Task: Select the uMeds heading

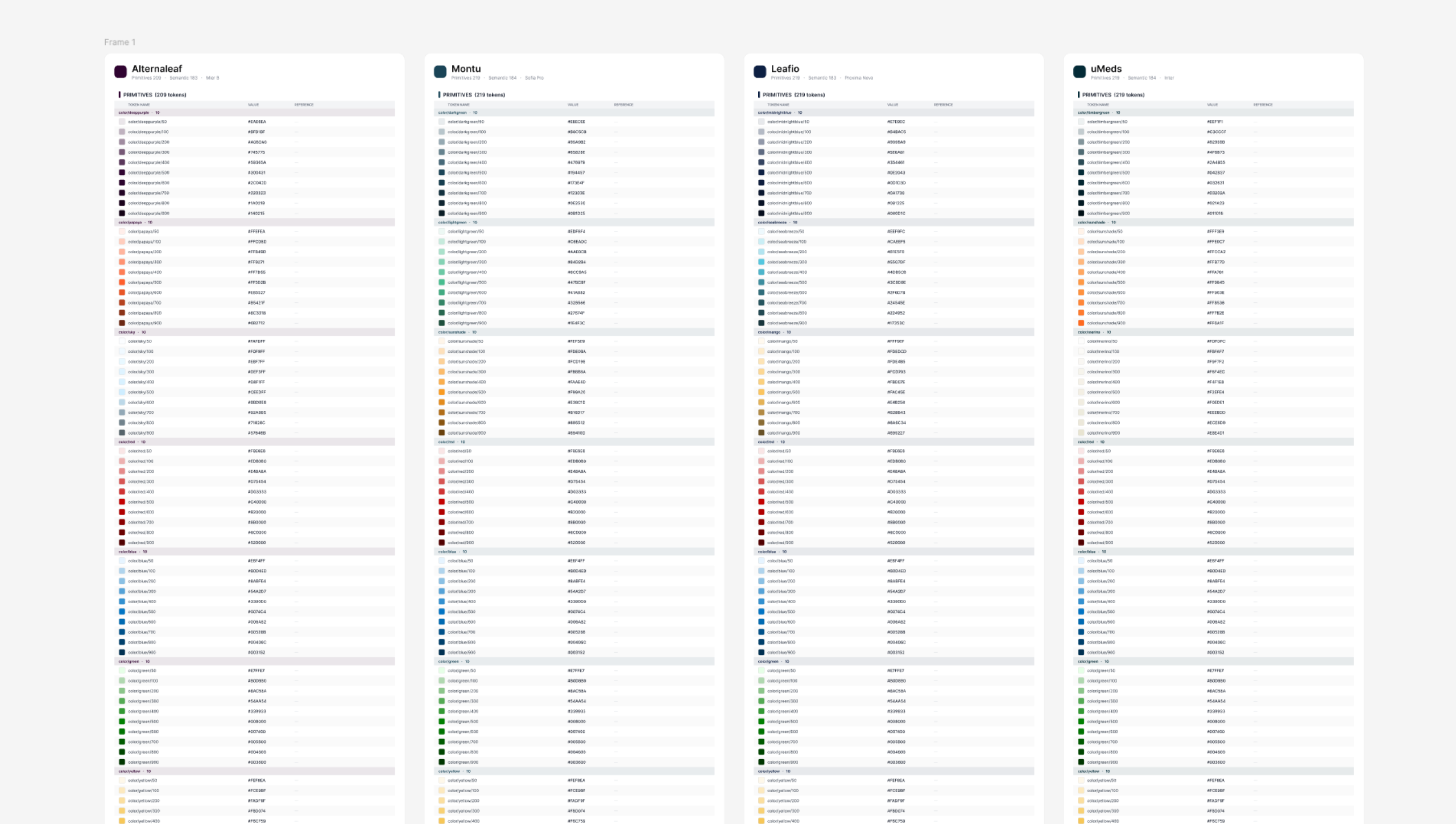Action: click(1106, 69)
